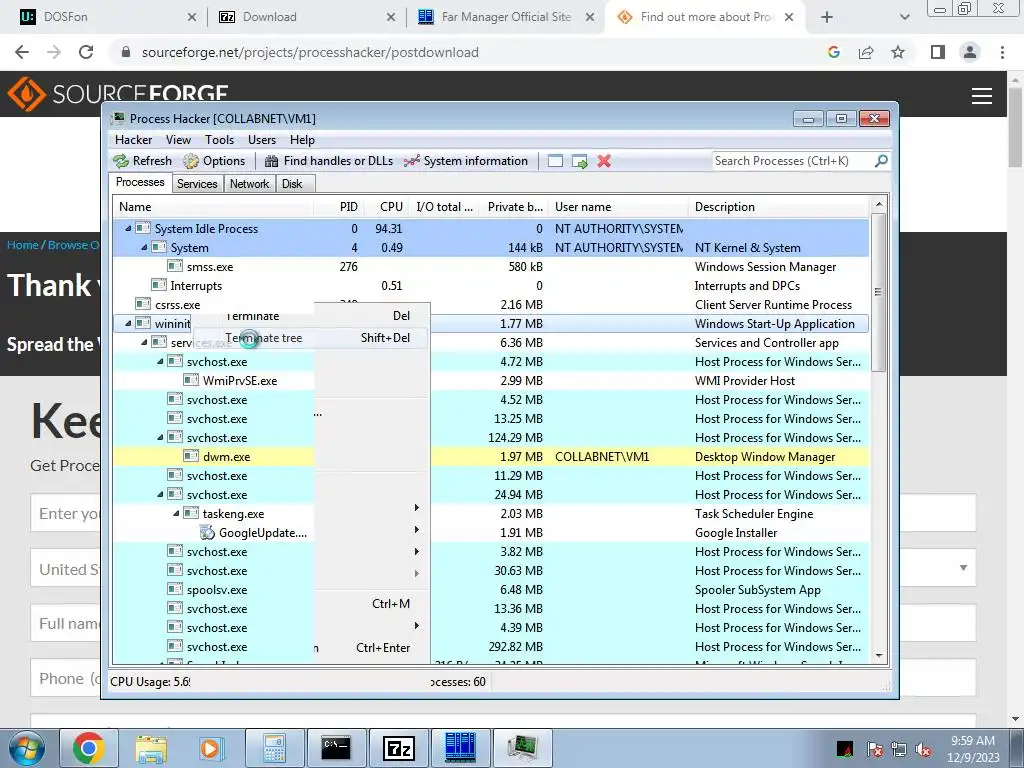Open Chrome side panel icon
Viewport: 1024px width, 768px height.
pos(938,52)
